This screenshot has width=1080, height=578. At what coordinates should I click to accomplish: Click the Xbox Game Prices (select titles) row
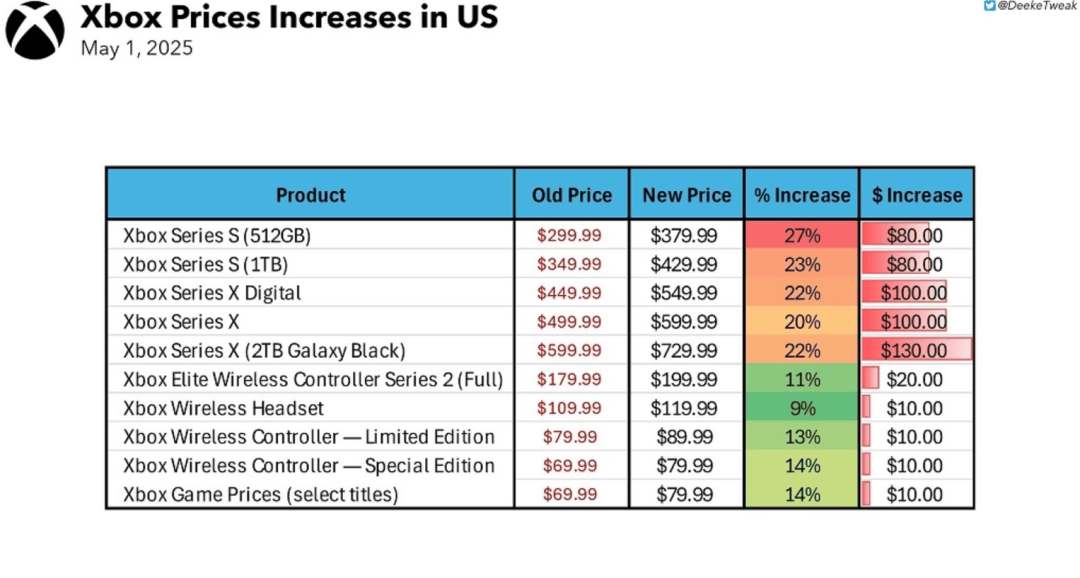pyautogui.click(x=540, y=494)
